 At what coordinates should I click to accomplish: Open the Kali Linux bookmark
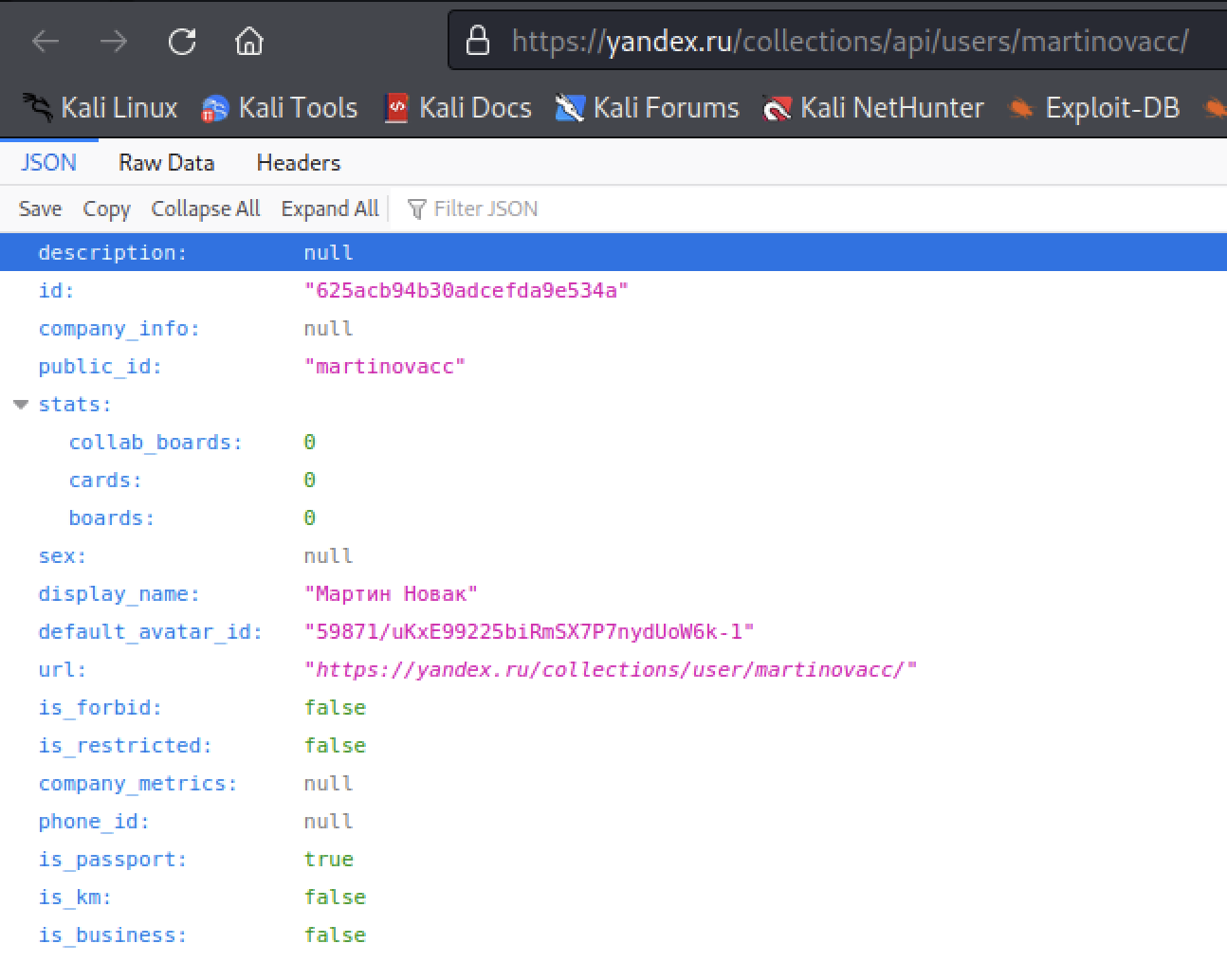pyautogui.click(x=101, y=109)
